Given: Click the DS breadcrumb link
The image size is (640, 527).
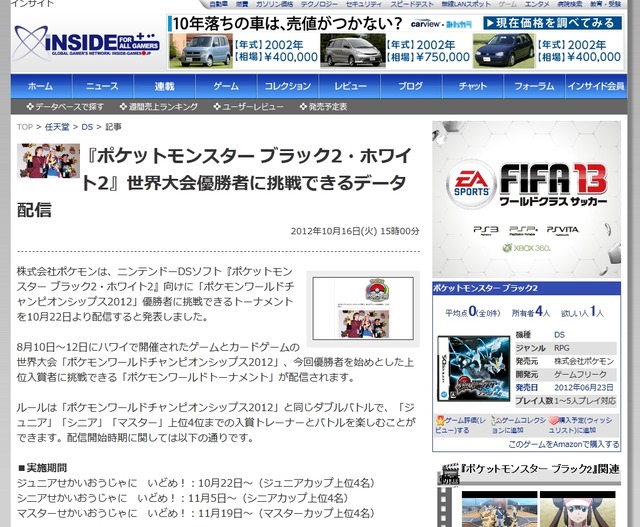Looking at the screenshot, I should (87, 127).
